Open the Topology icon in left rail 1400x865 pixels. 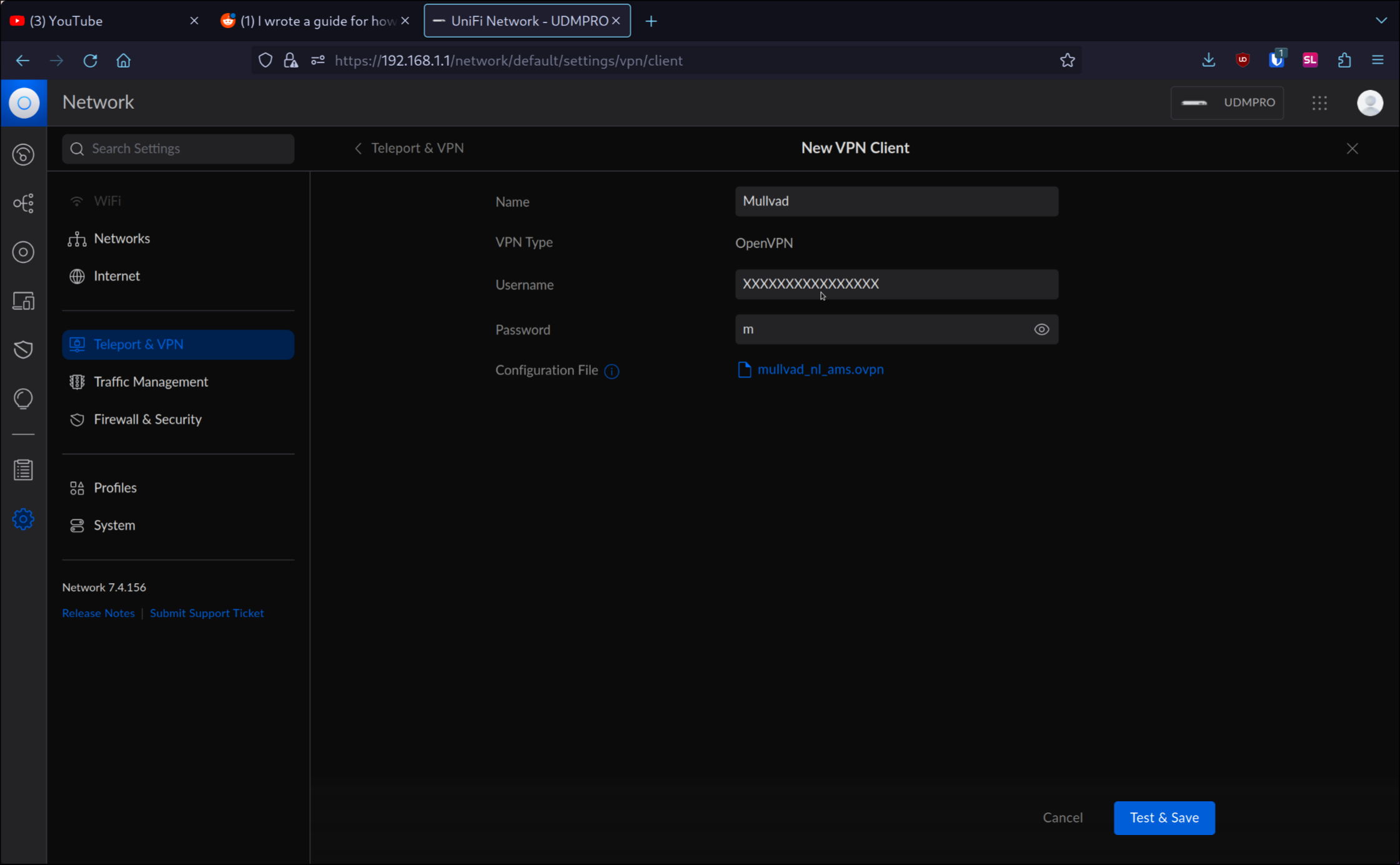point(23,203)
